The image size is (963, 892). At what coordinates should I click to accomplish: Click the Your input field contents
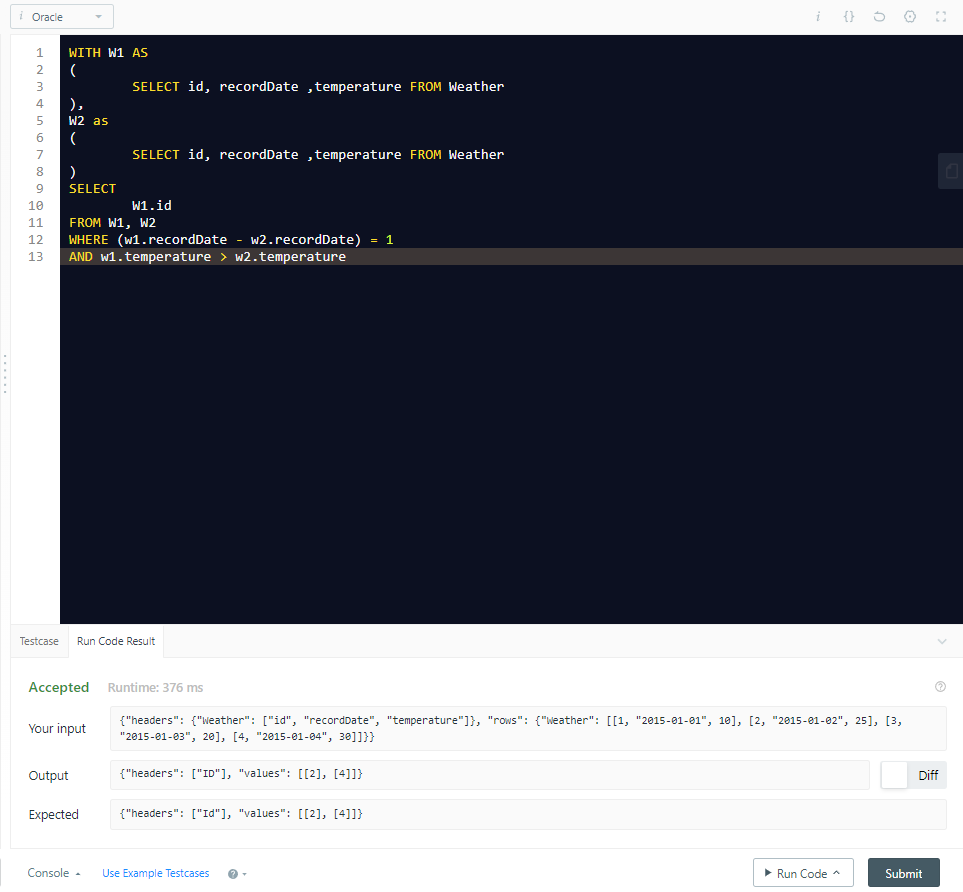coord(490,728)
